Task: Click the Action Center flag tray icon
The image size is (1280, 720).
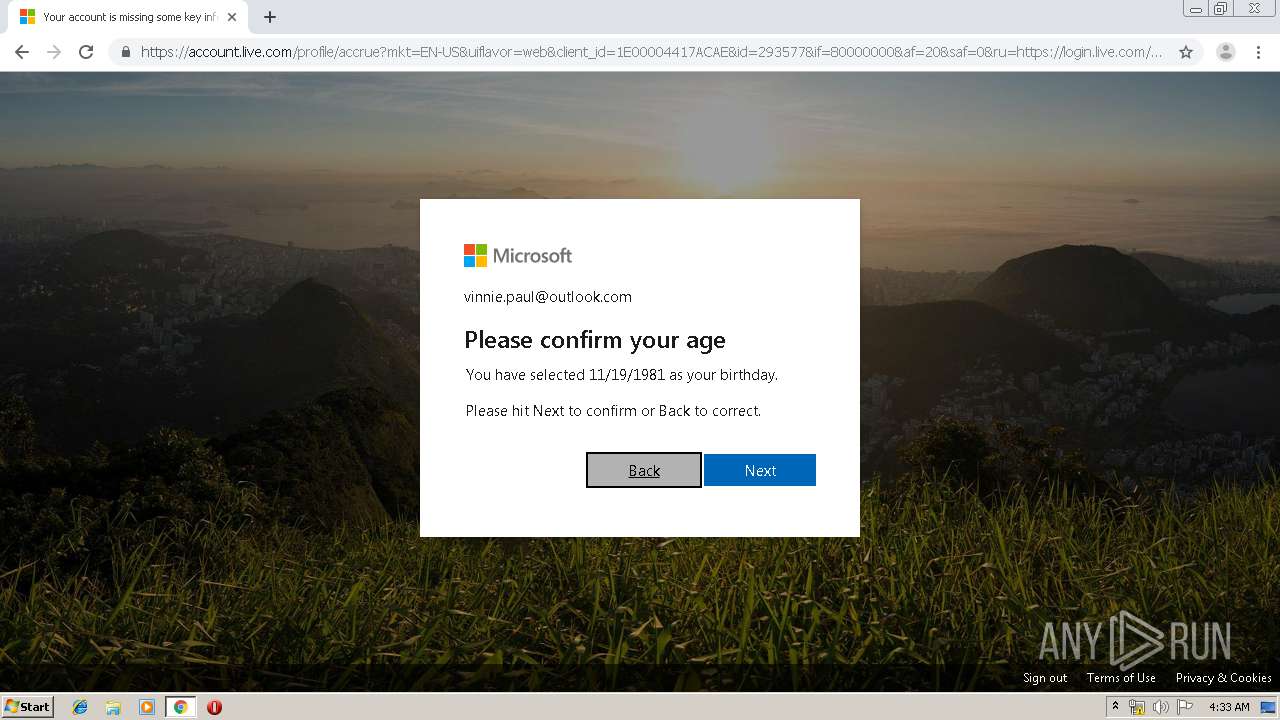Action: click(x=1185, y=707)
